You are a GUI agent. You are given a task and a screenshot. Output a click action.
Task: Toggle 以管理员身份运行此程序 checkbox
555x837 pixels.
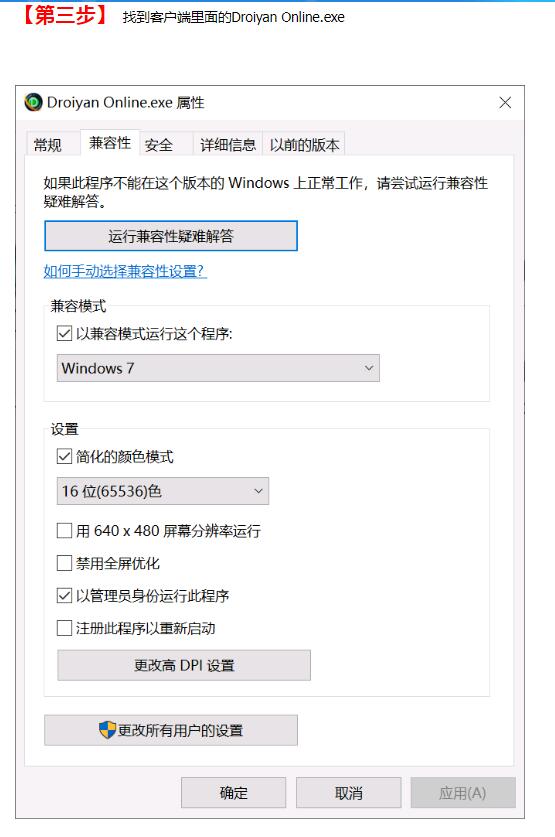point(64,596)
